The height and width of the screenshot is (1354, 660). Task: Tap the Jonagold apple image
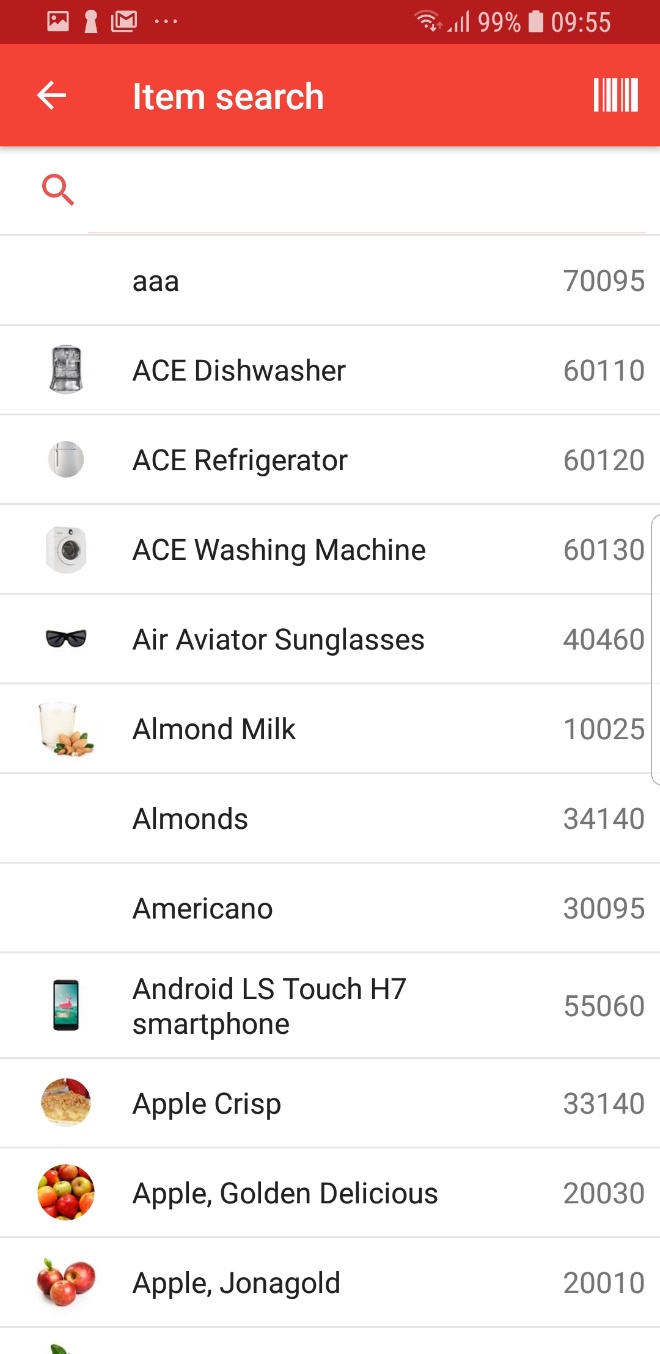click(x=66, y=1282)
